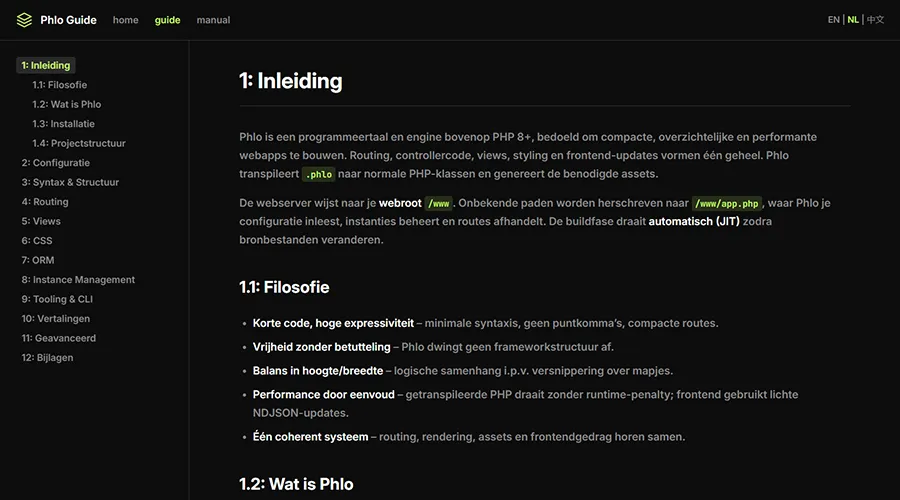Navigate to 1.4: Projectstructuur

click(78, 143)
